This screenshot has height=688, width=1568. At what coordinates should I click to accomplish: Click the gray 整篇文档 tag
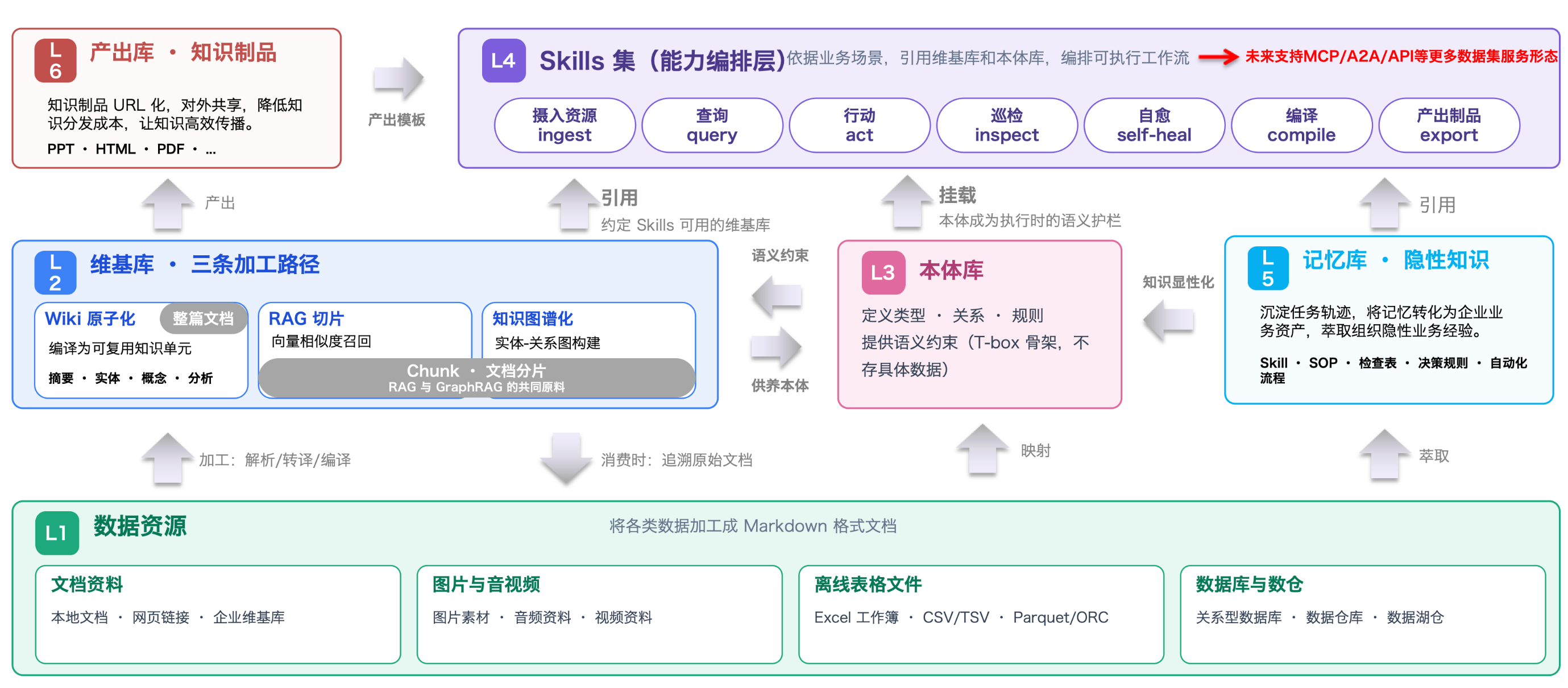204,318
